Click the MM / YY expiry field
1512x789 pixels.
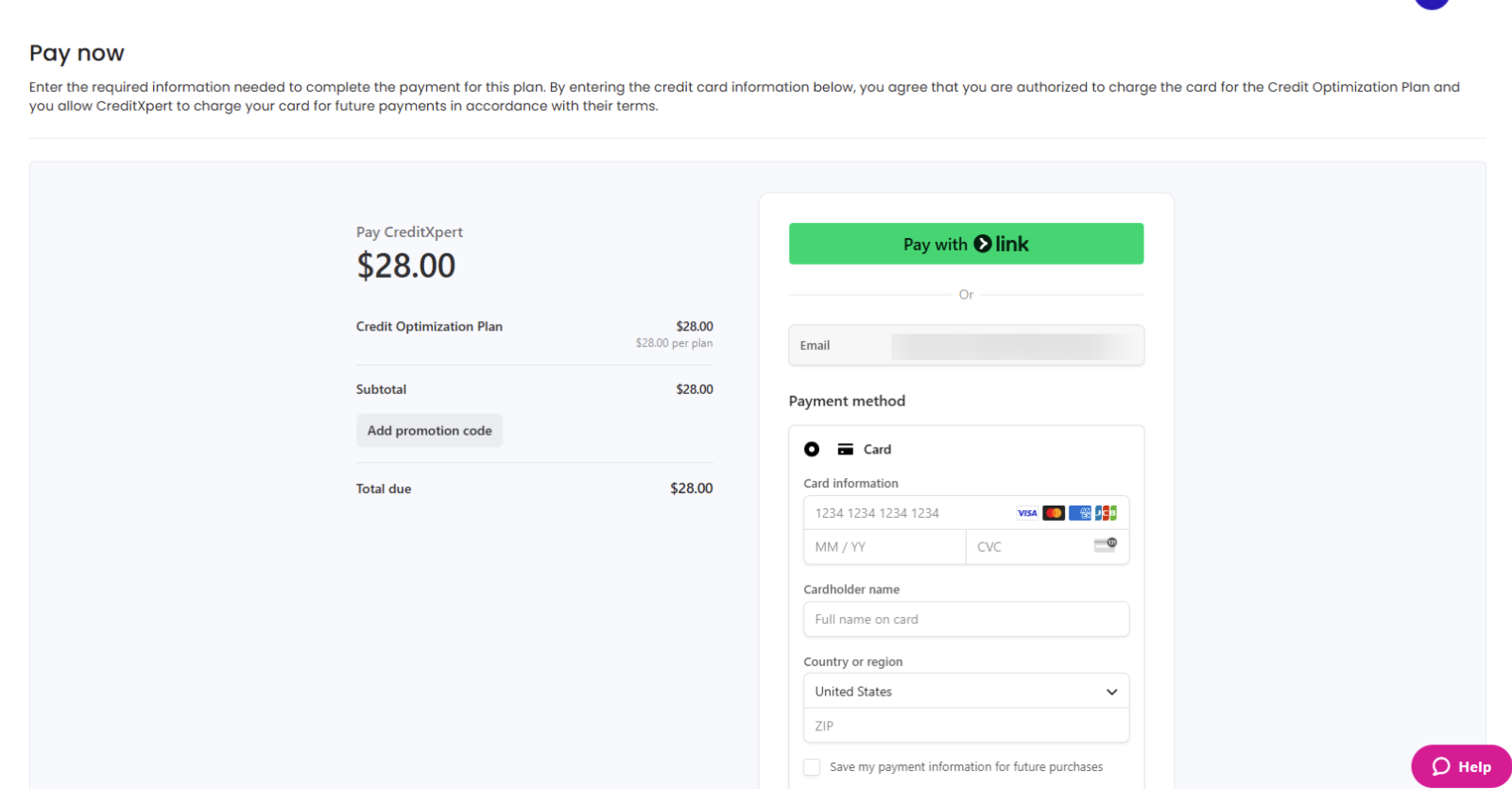(884, 547)
